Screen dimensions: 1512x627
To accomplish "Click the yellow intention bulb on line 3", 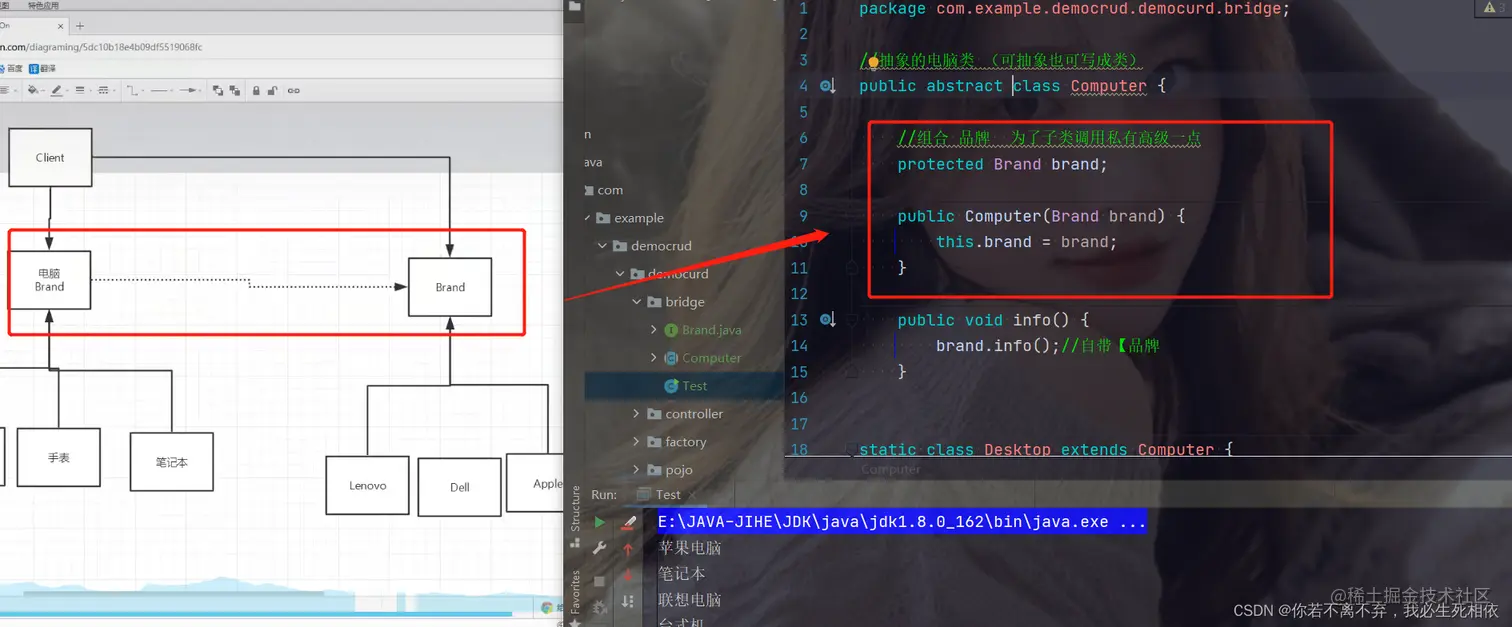I will [x=873, y=61].
